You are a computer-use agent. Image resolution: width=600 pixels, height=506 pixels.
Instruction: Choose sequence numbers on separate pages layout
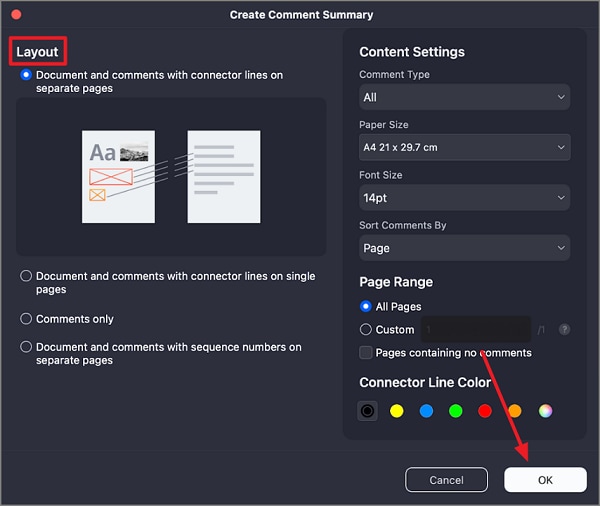coord(26,348)
